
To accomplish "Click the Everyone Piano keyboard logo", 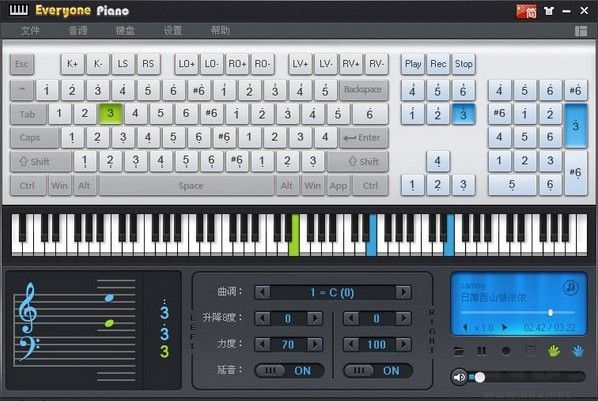I will point(18,10).
